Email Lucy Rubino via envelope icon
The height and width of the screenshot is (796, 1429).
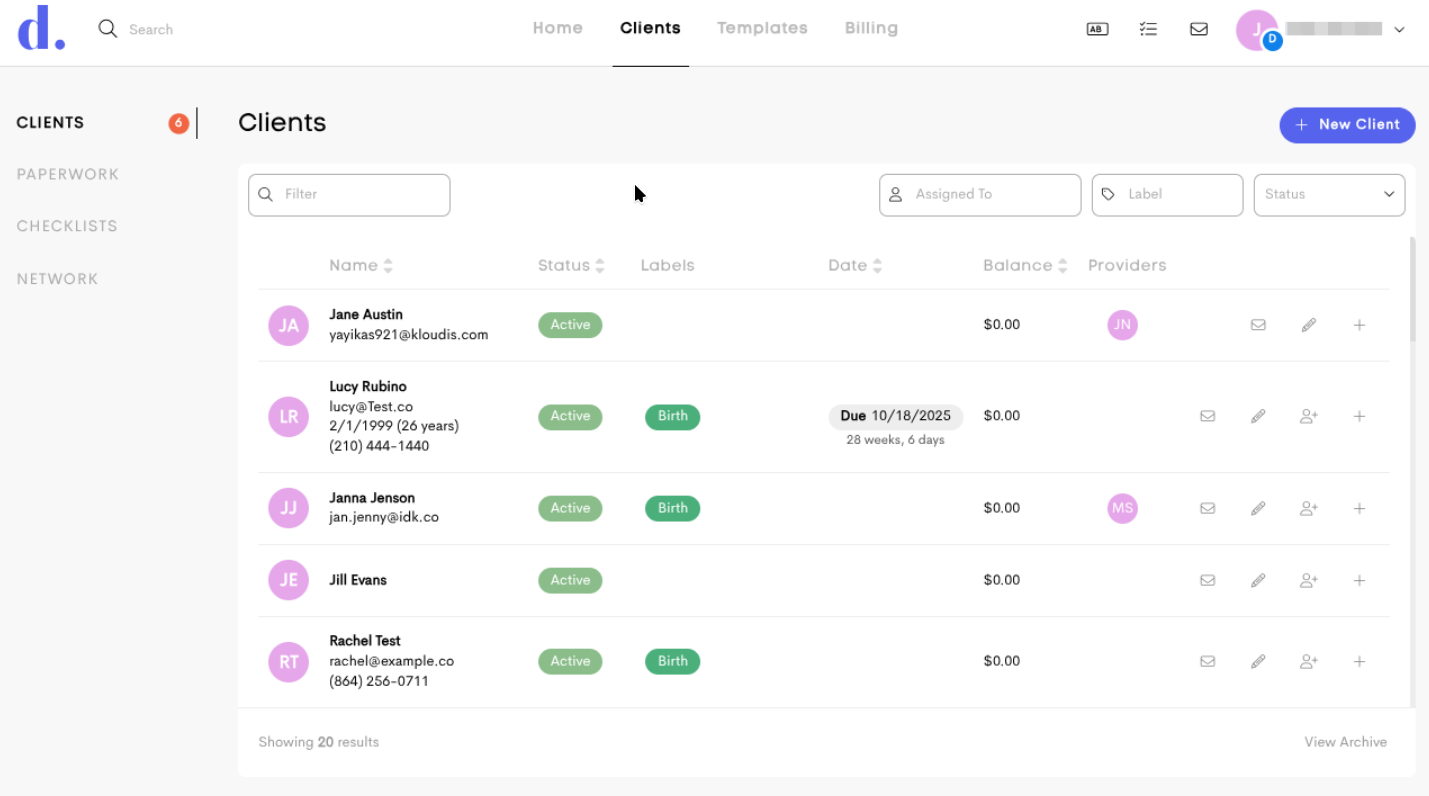1208,416
